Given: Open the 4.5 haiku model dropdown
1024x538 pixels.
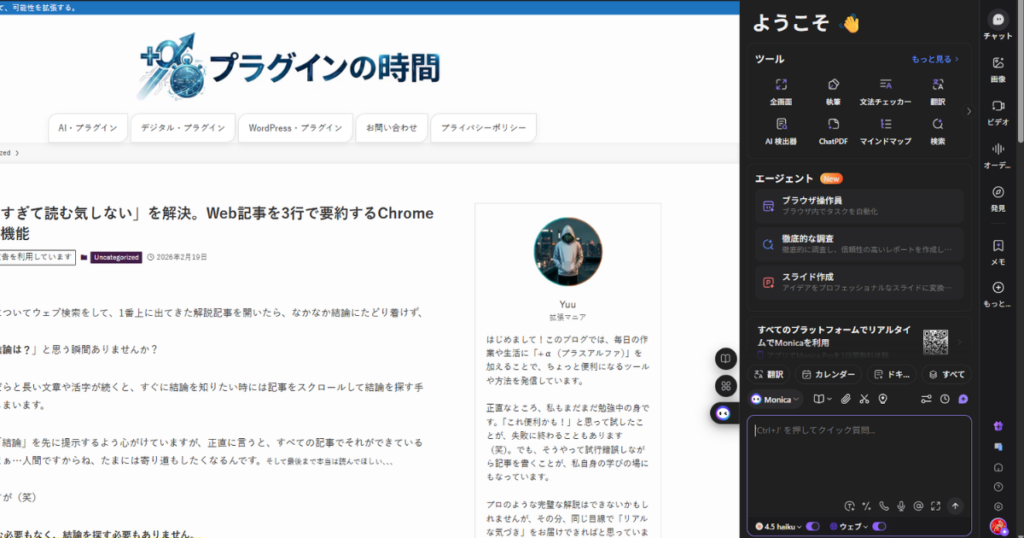Looking at the screenshot, I should 780,526.
